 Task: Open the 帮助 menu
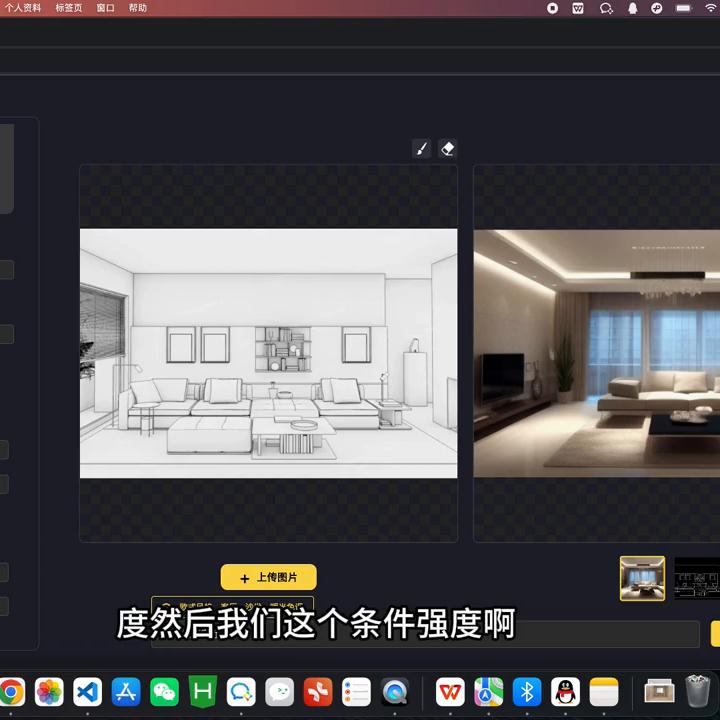[x=137, y=8]
